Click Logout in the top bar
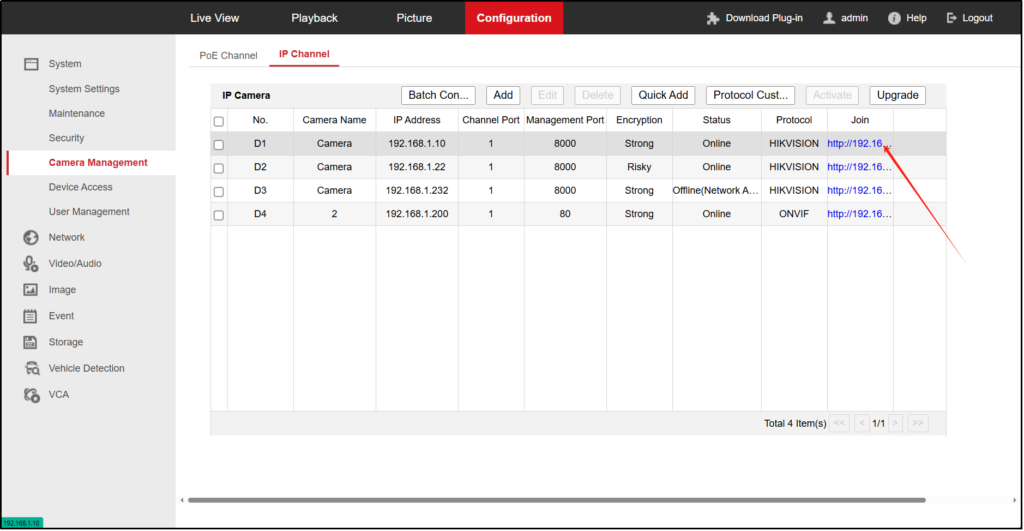The height and width of the screenshot is (531, 1024). coord(969,18)
